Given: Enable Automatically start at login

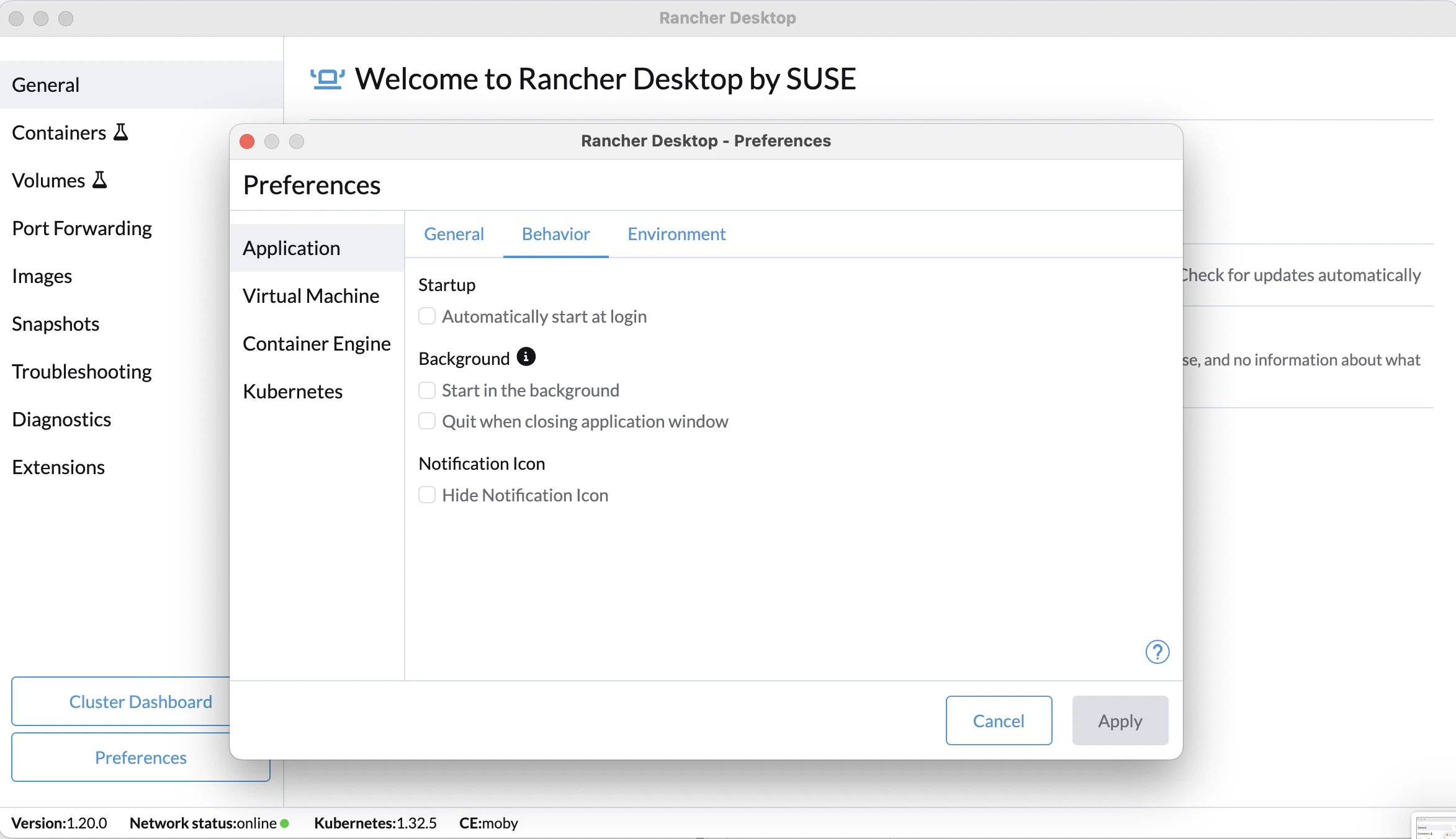Looking at the screenshot, I should [427, 316].
